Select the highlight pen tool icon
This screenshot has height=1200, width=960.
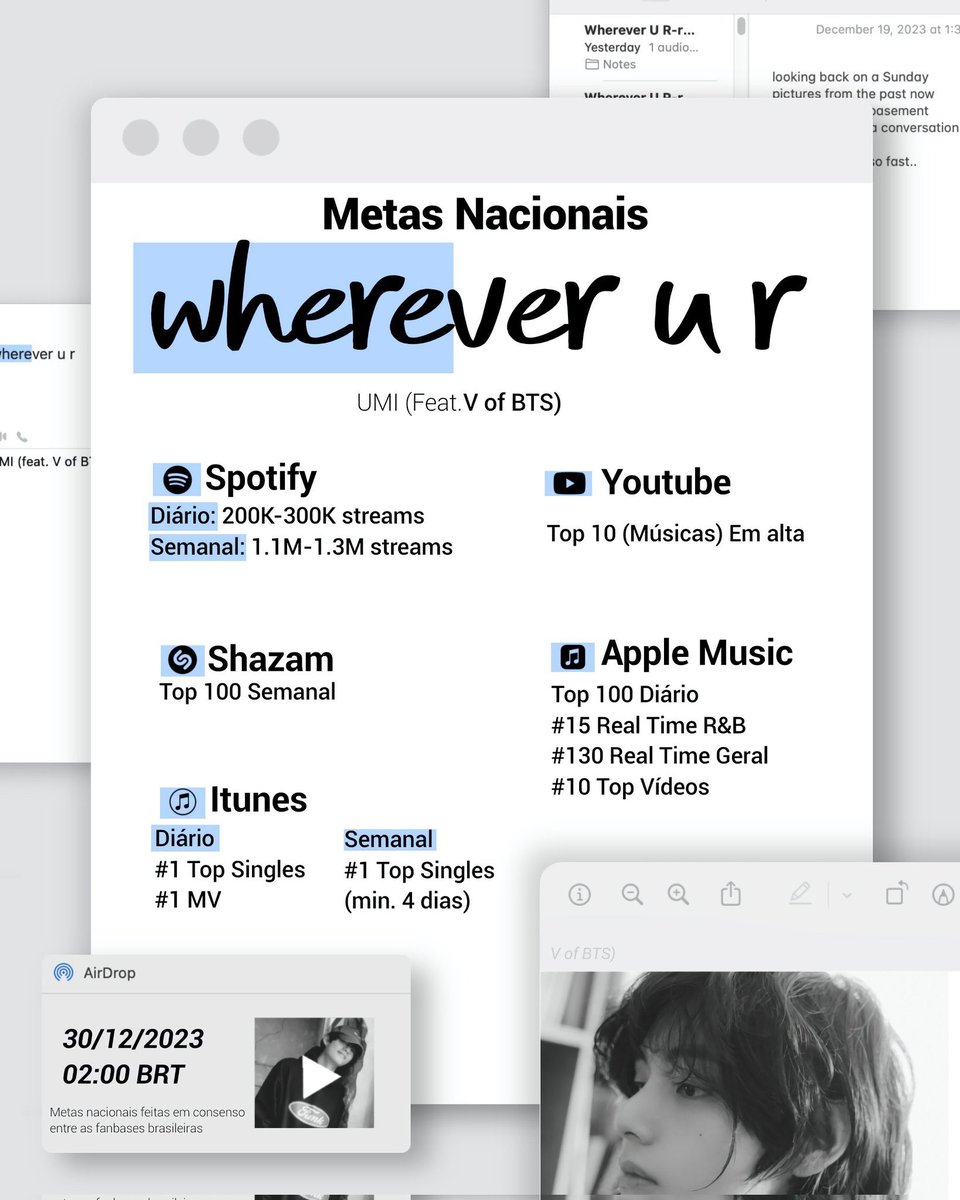click(800, 893)
